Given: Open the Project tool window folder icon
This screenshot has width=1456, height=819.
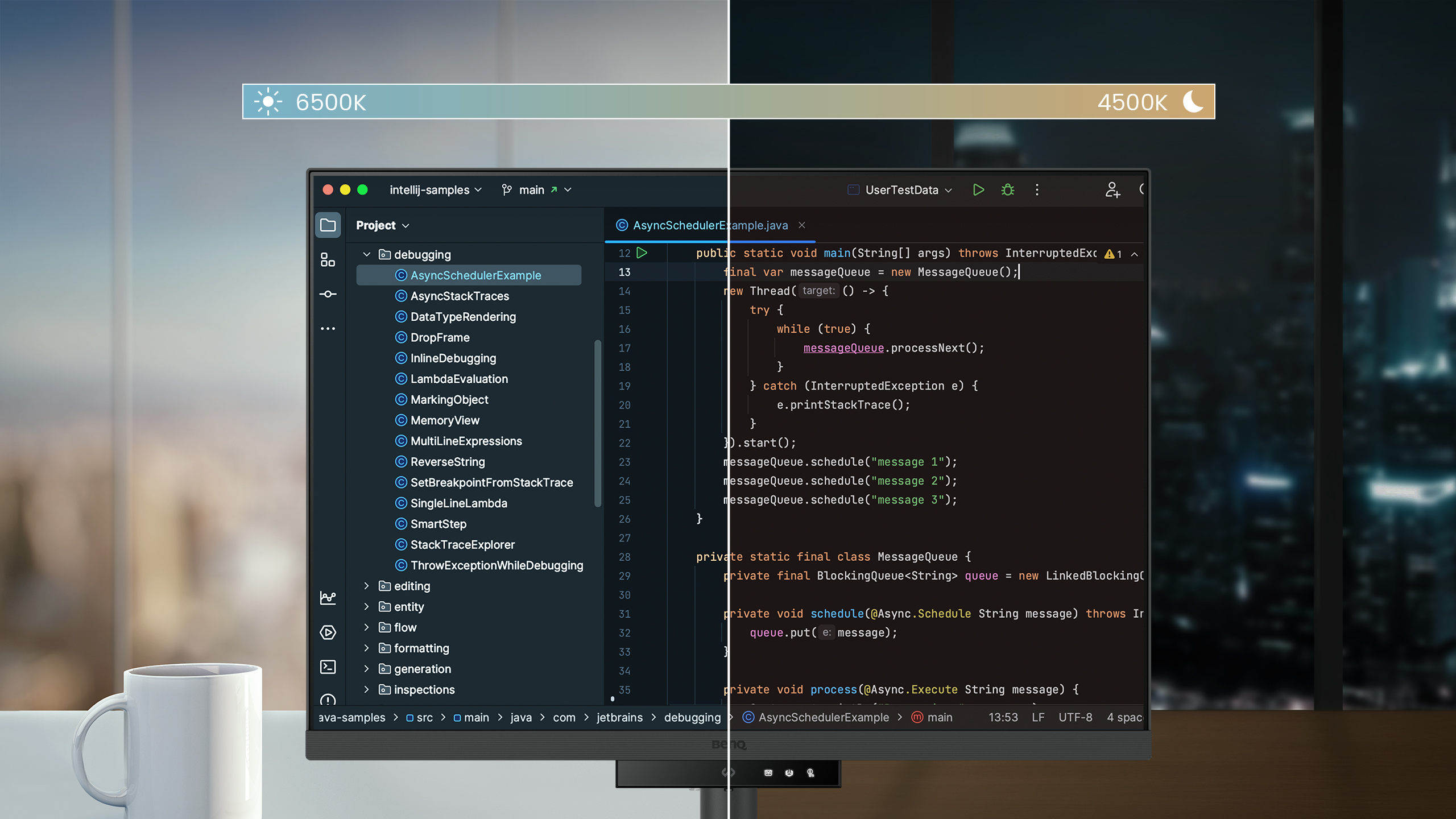Looking at the screenshot, I should click(x=328, y=225).
